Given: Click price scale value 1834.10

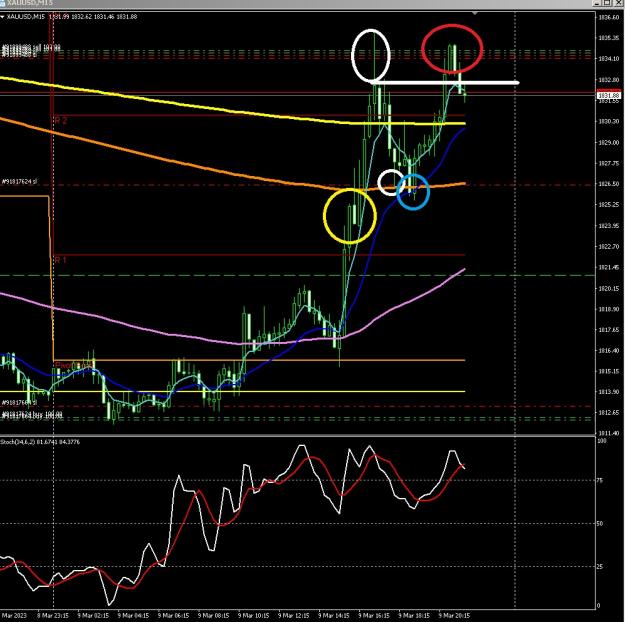Looking at the screenshot, I should [608, 59].
